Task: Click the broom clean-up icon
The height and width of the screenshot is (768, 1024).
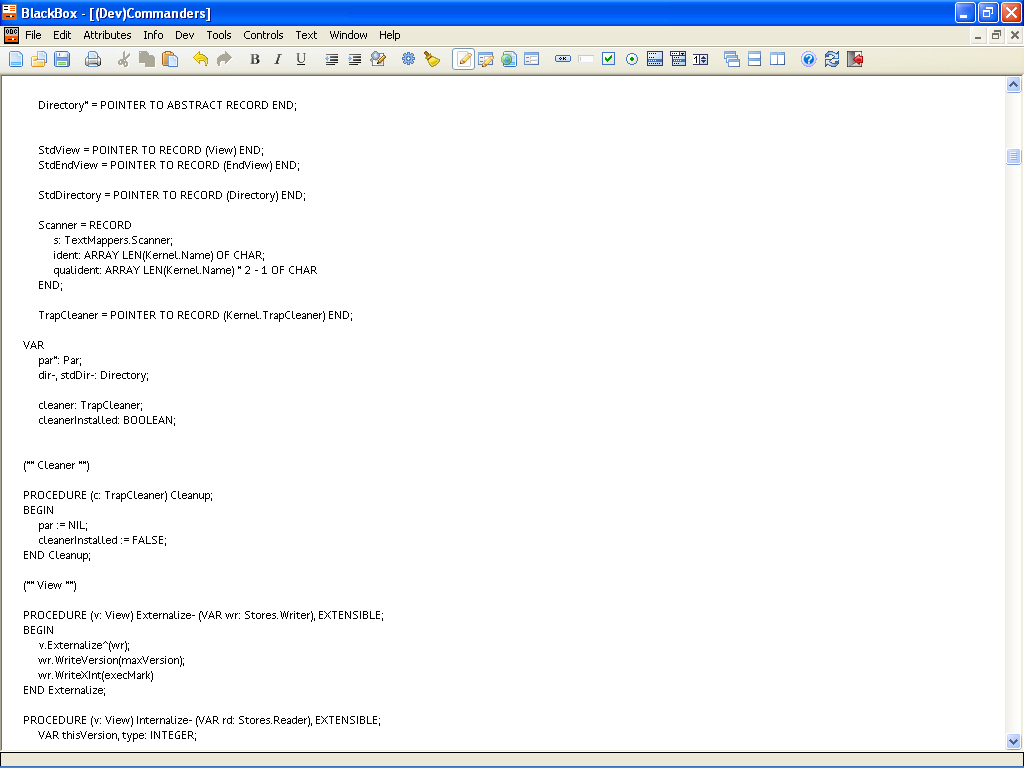Action: pos(431,59)
